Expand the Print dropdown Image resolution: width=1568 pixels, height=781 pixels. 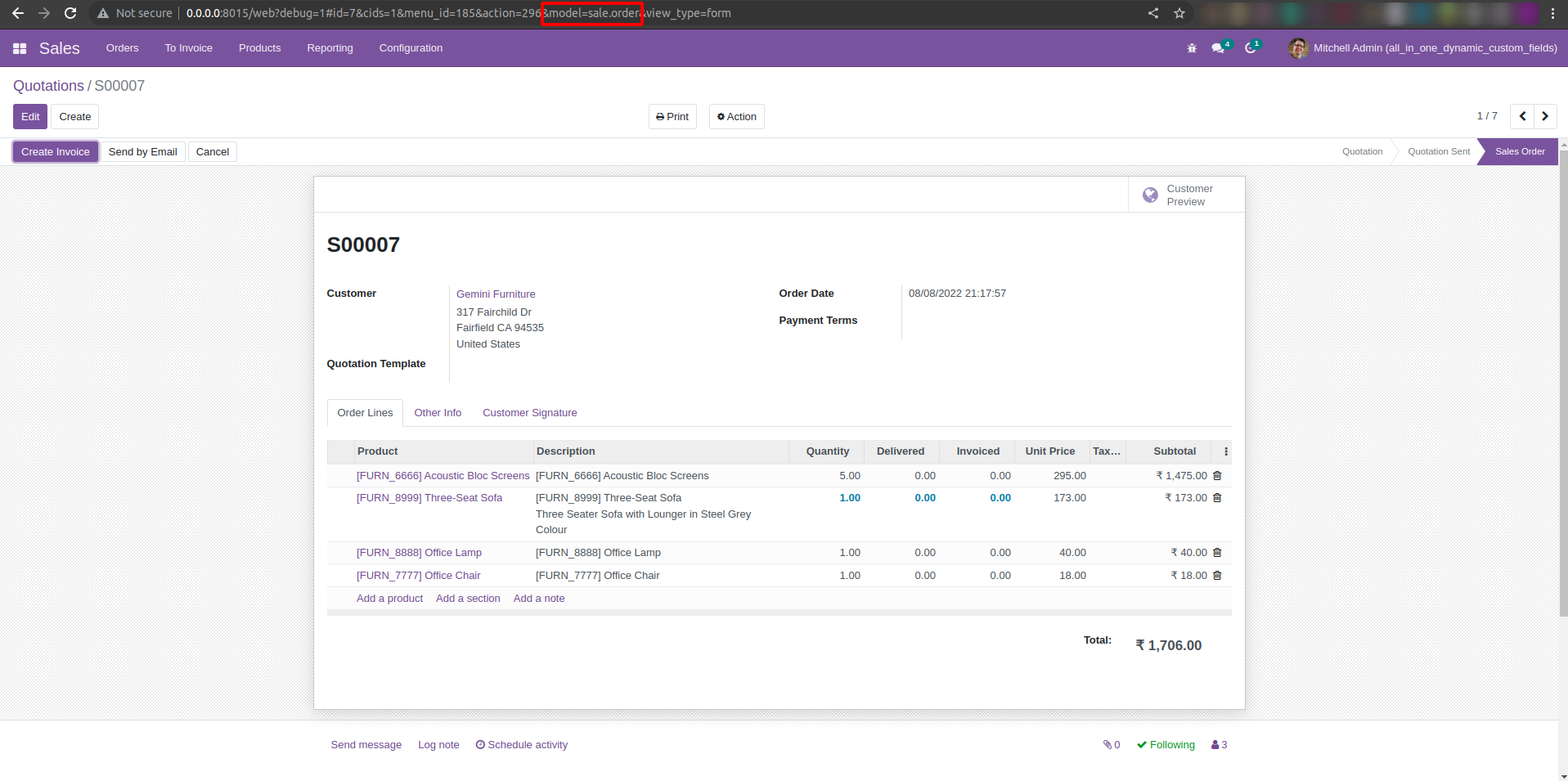(x=672, y=117)
